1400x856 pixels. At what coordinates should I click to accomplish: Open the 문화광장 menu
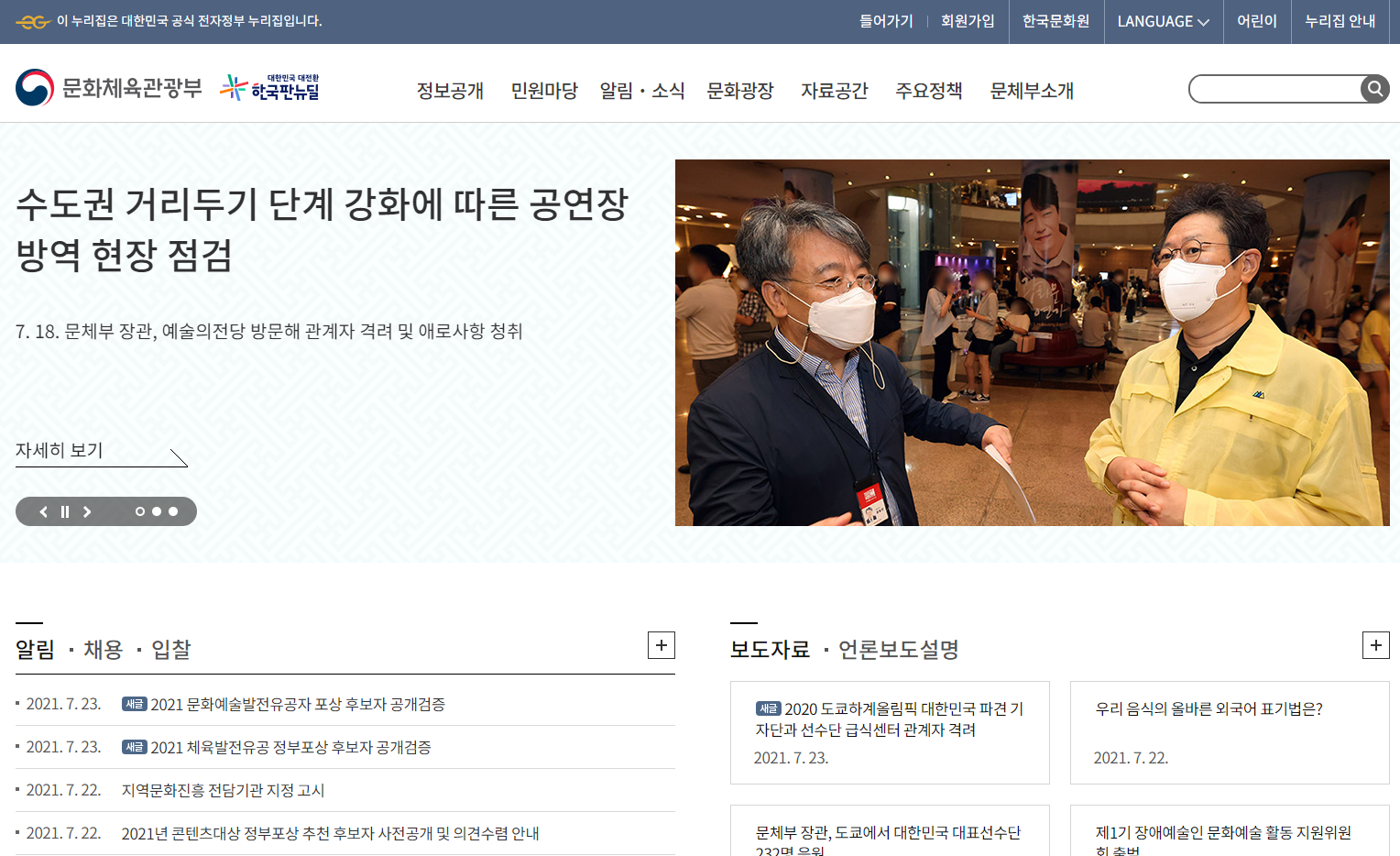point(740,91)
